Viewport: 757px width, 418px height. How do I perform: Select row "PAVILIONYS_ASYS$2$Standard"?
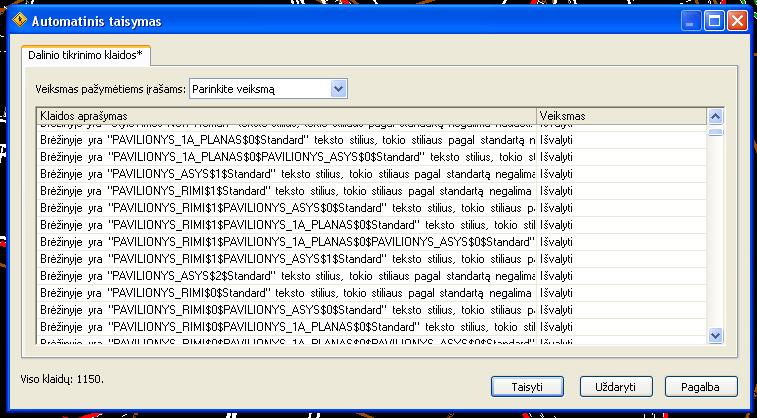click(371, 276)
